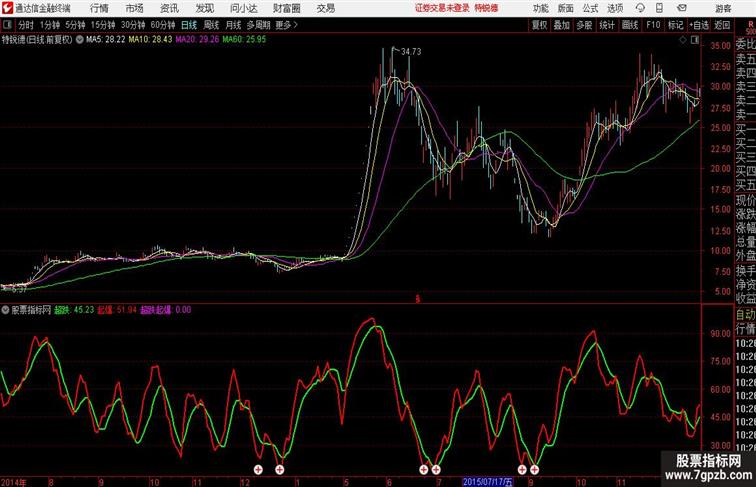
Task: Expand the 更多 periods chevron
Action: coord(296,25)
